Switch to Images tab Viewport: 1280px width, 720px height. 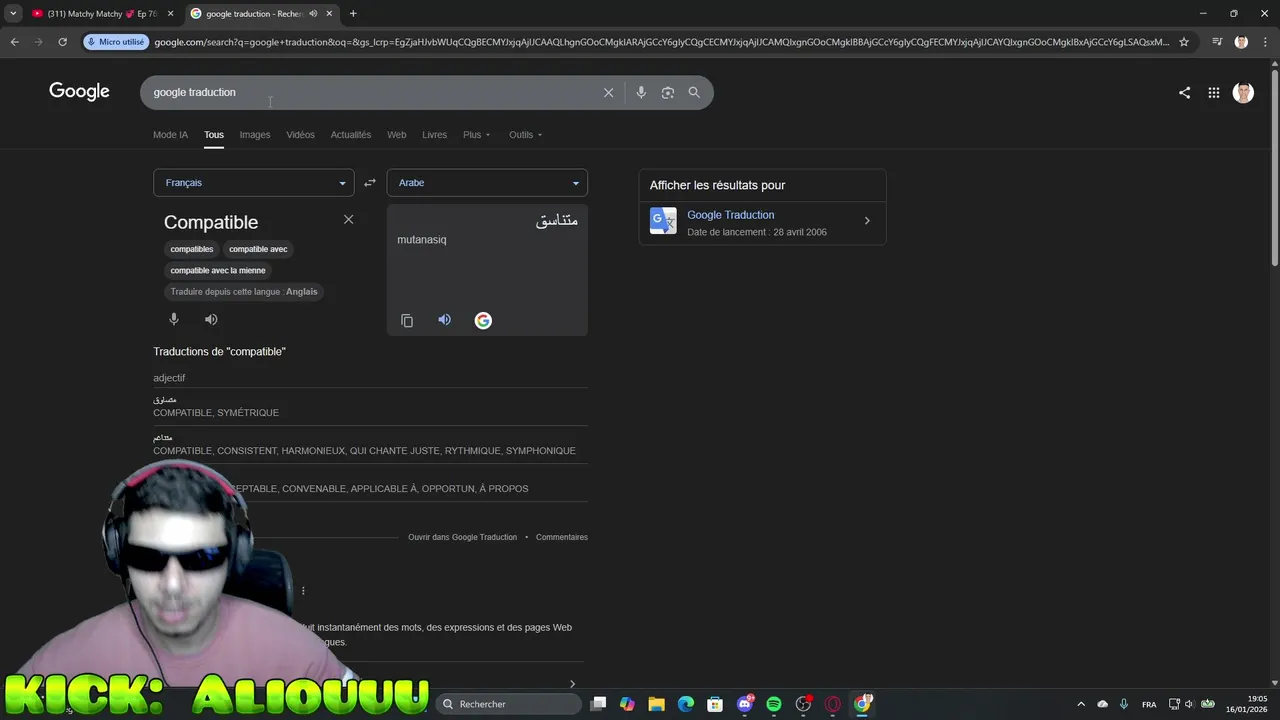point(255,135)
